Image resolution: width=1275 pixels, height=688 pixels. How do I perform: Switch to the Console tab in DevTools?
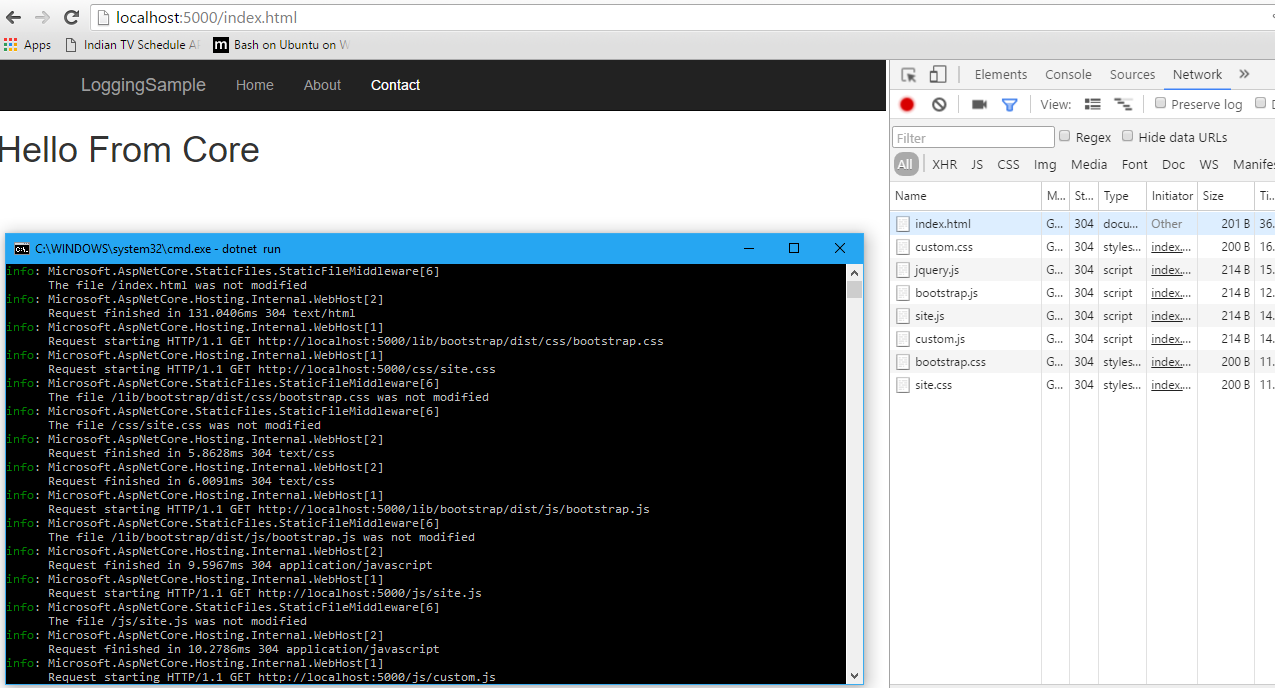(1068, 75)
